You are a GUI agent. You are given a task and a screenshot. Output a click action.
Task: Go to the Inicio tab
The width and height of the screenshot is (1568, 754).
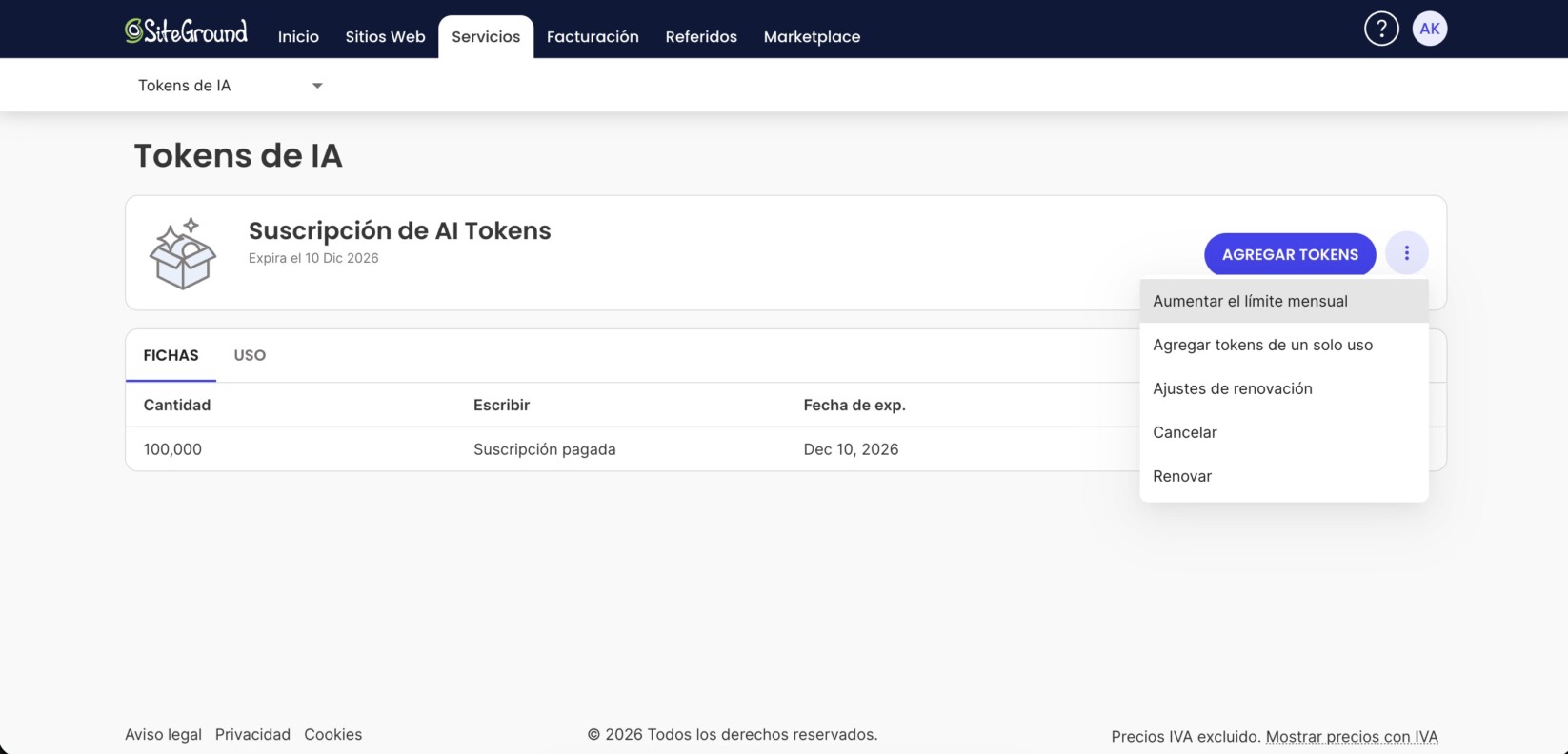pyautogui.click(x=298, y=36)
